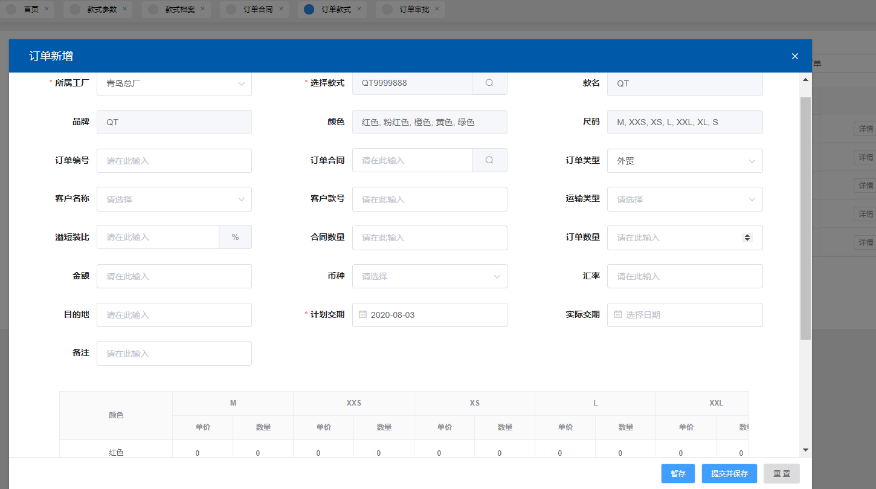The image size is (876, 489).
Task: Expand the 所属工厂 dropdown
Action: 241,83
